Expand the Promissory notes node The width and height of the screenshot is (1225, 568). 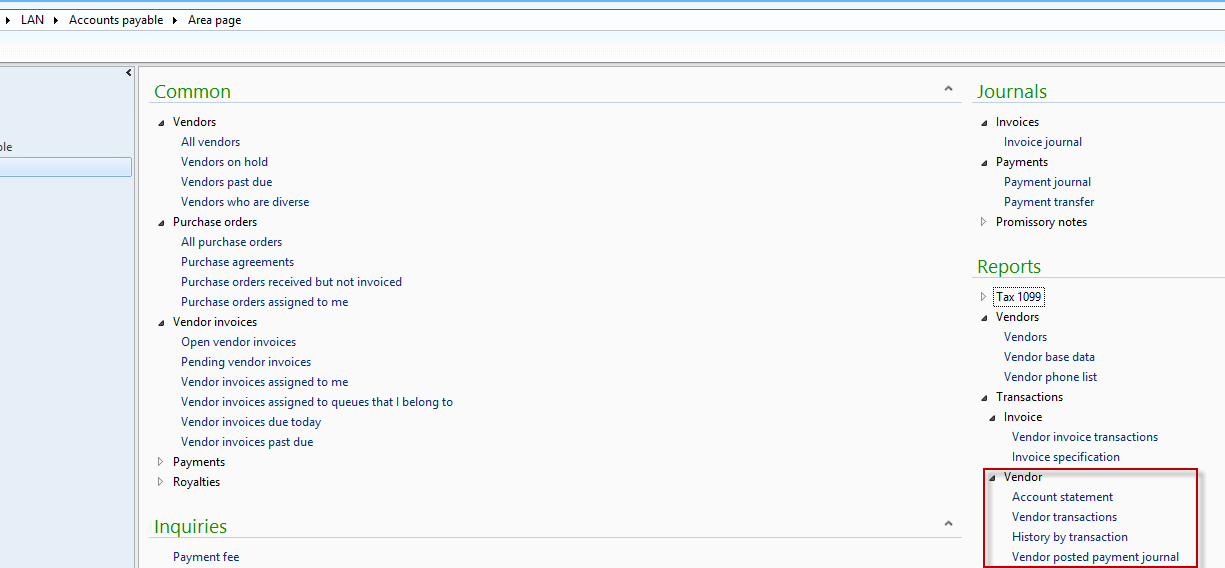tap(983, 222)
